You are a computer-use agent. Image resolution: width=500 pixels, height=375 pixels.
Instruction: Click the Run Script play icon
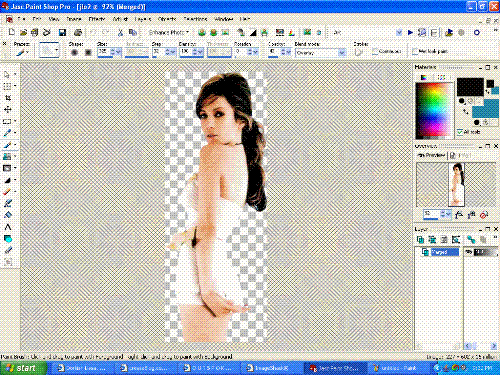click(410, 32)
